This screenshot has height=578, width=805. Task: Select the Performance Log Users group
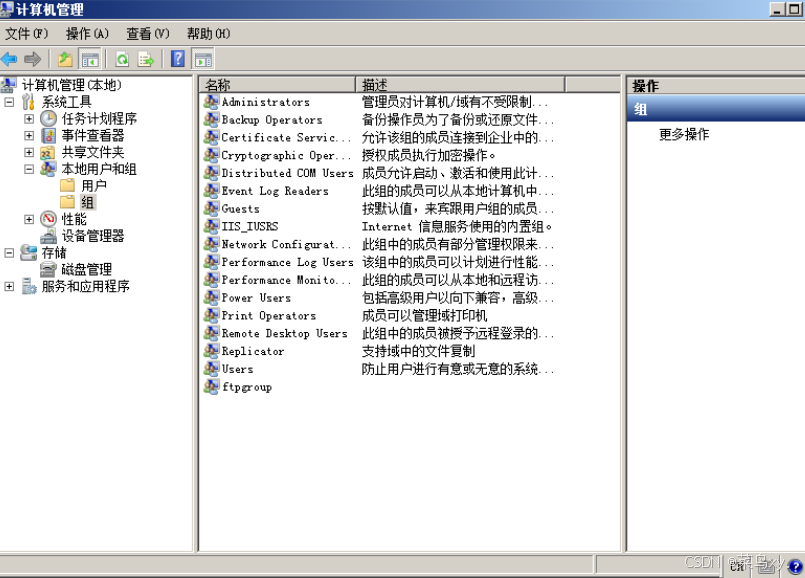coord(288,262)
